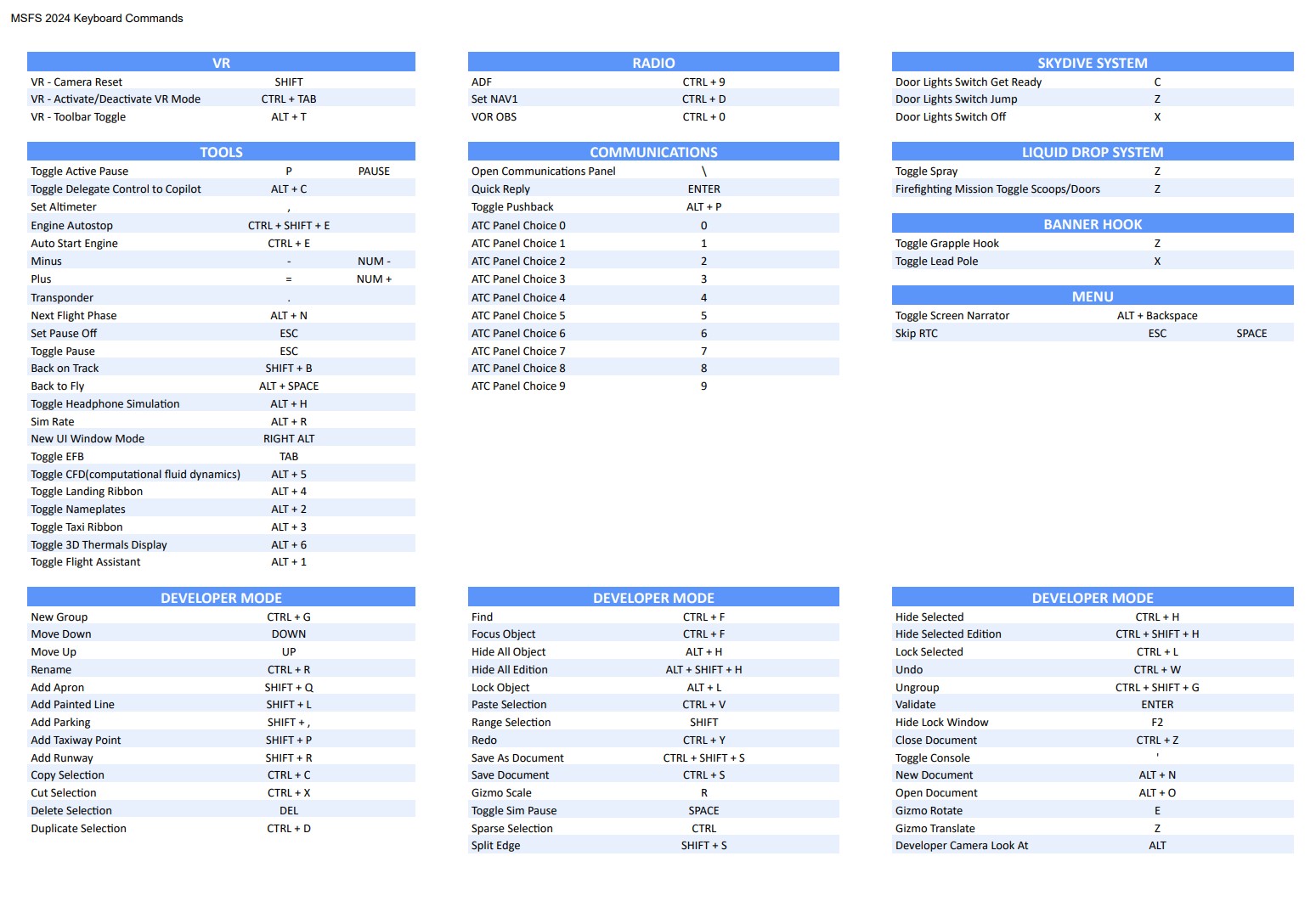
Task: Click 'Toggle 3D Thermals Display' label
Action: pyautogui.click(x=99, y=545)
